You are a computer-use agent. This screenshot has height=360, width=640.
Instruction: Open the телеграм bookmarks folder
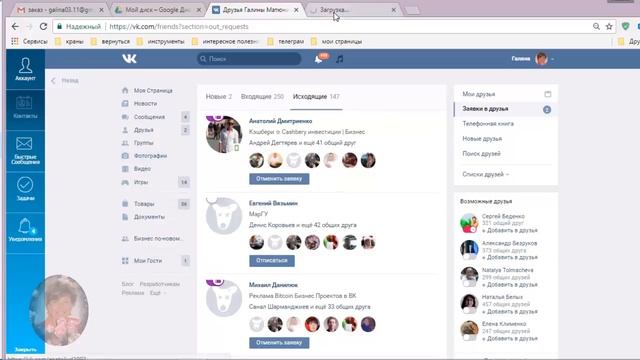pos(286,41)
